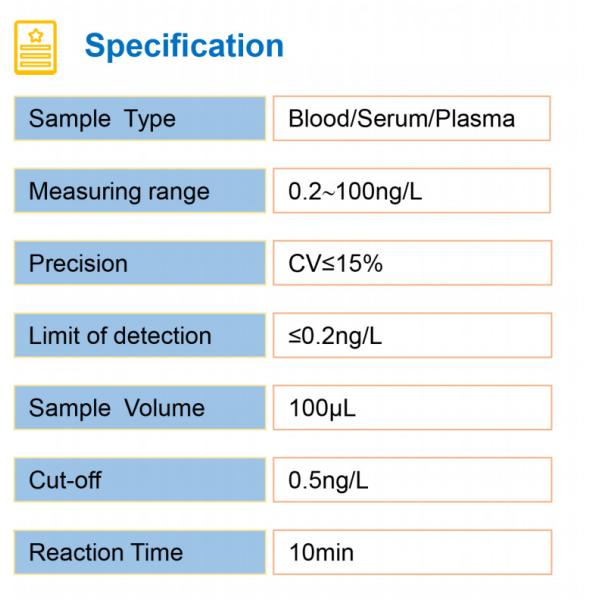The height and width of the screenshot is (600, 600).
Task: Click the 100μL value field
Action: coord(411,408)
